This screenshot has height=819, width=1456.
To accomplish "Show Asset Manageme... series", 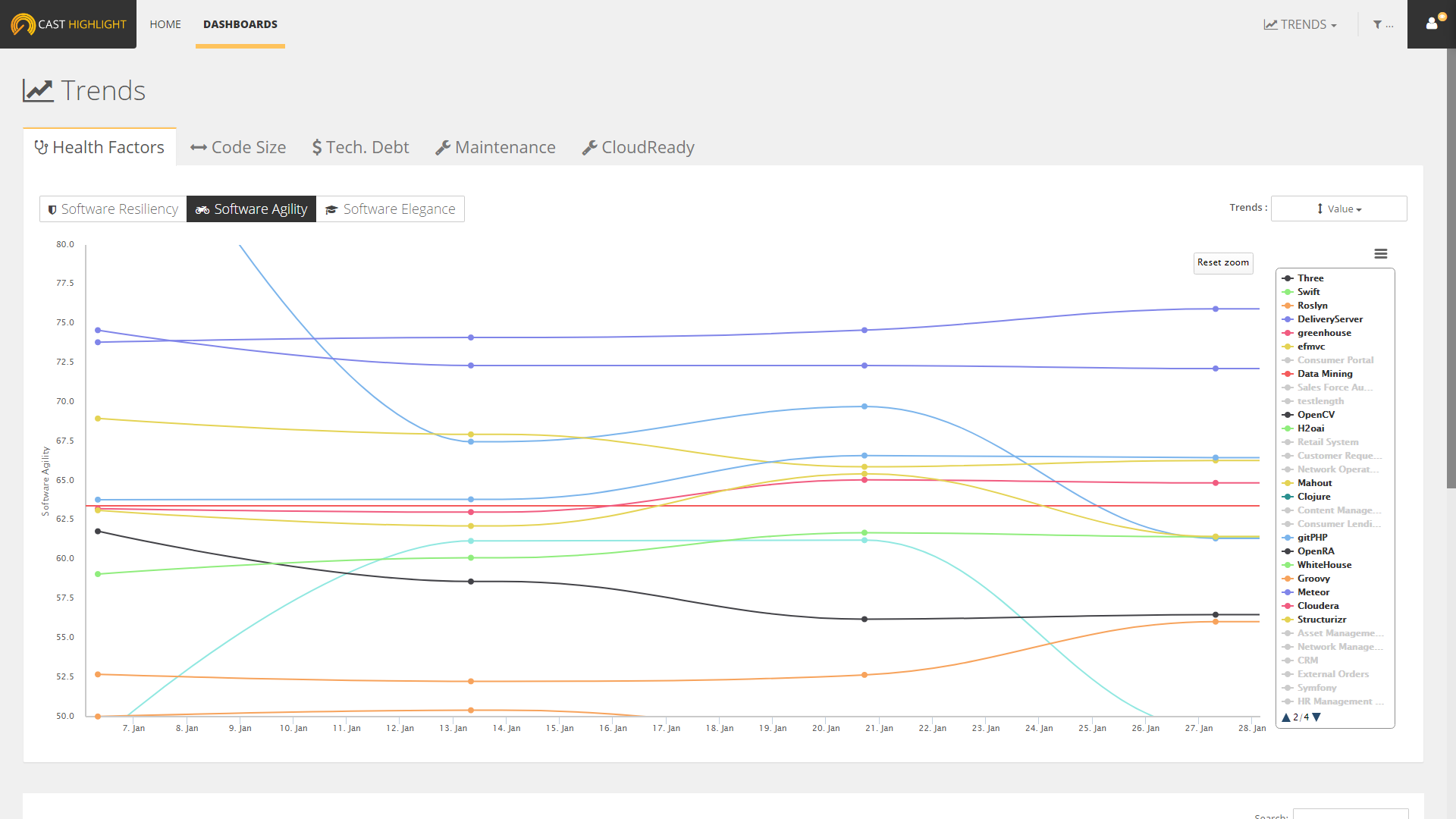I will (1333, 633).
